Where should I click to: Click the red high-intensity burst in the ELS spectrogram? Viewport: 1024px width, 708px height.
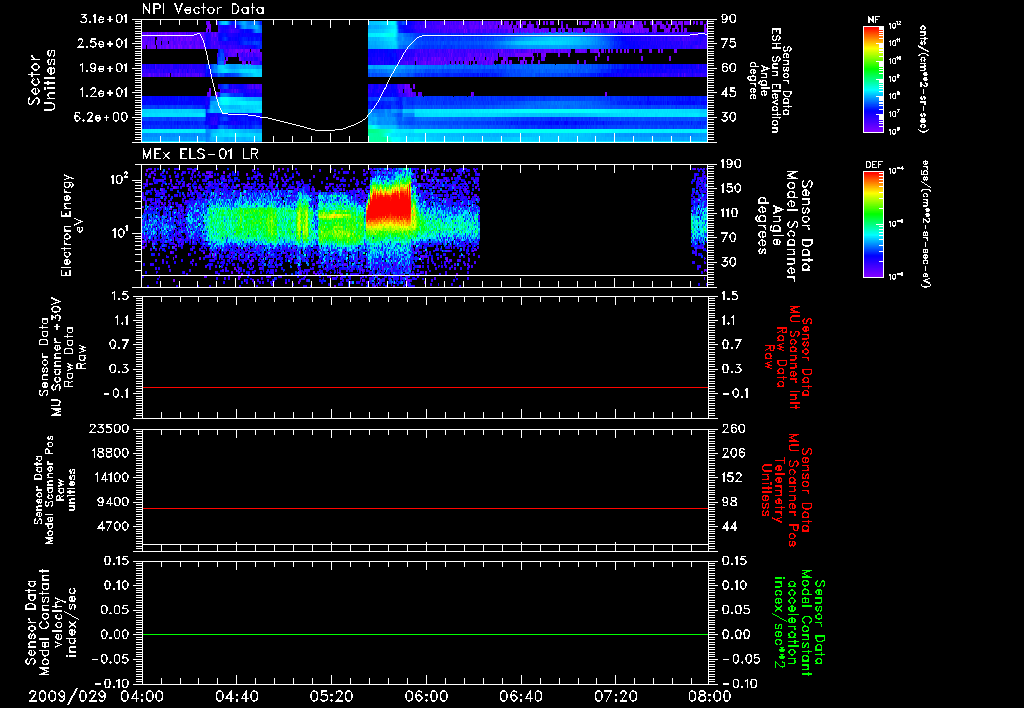point(390,204)
